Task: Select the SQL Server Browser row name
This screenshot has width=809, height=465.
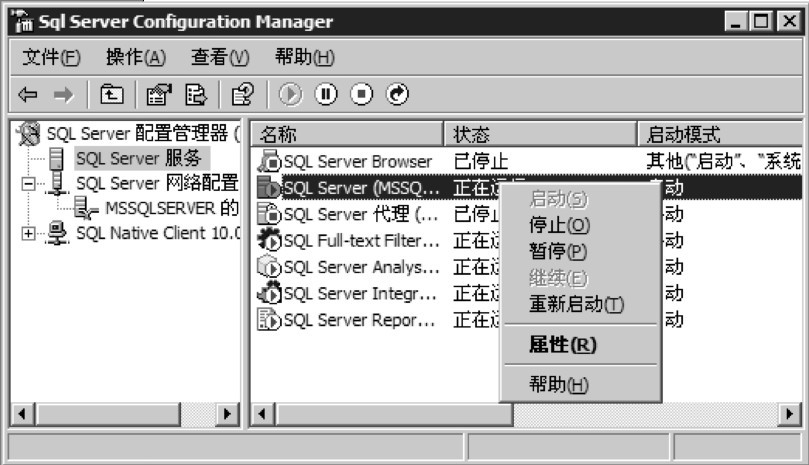Action: (358, 162)
